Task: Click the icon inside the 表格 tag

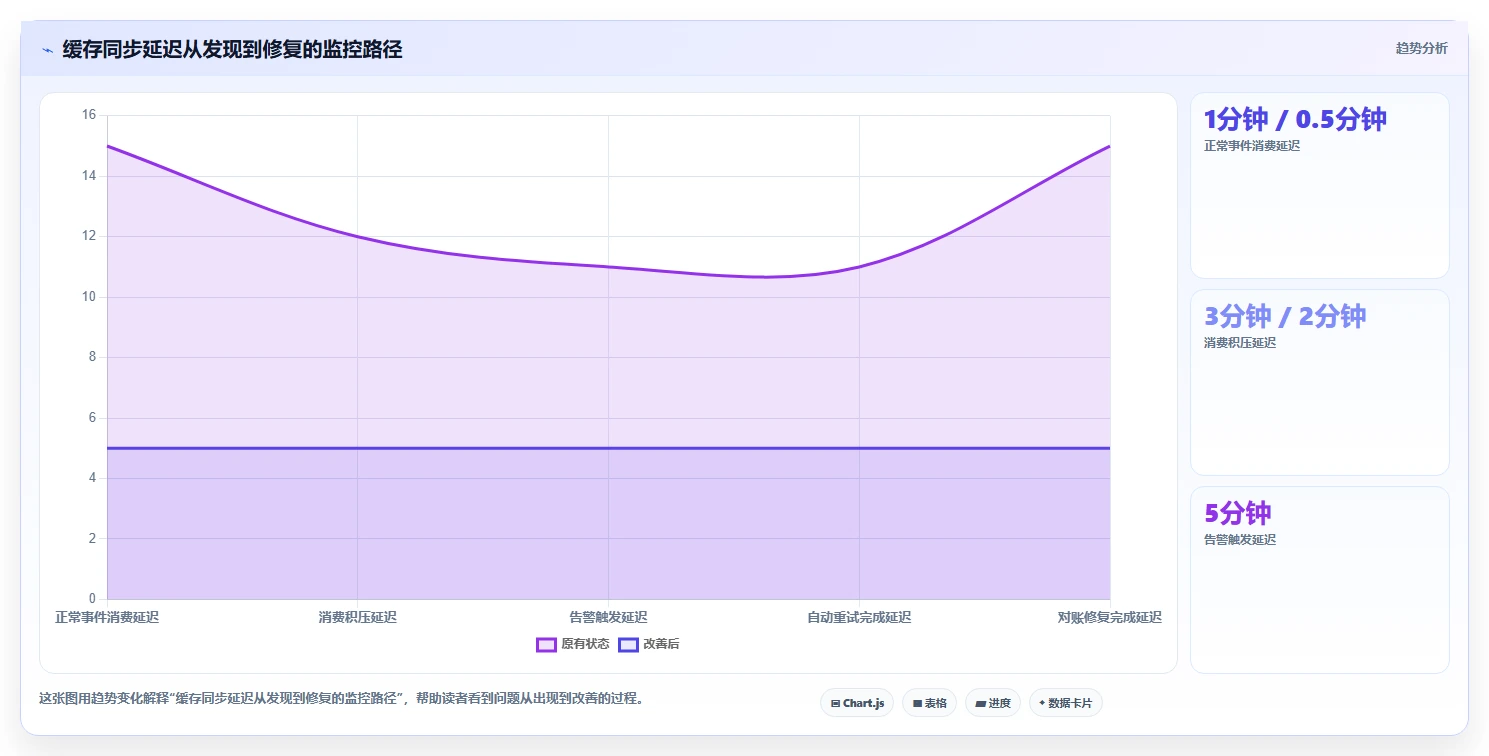Action: [x=917, y=704]
